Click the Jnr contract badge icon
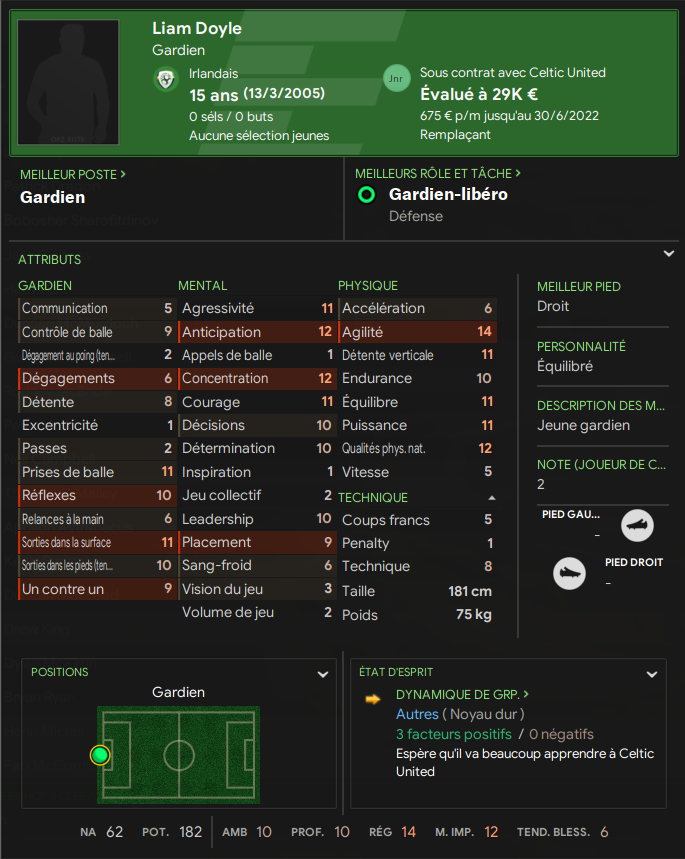The width and height of the screenshot is (685, 859). tap(397, 80)
